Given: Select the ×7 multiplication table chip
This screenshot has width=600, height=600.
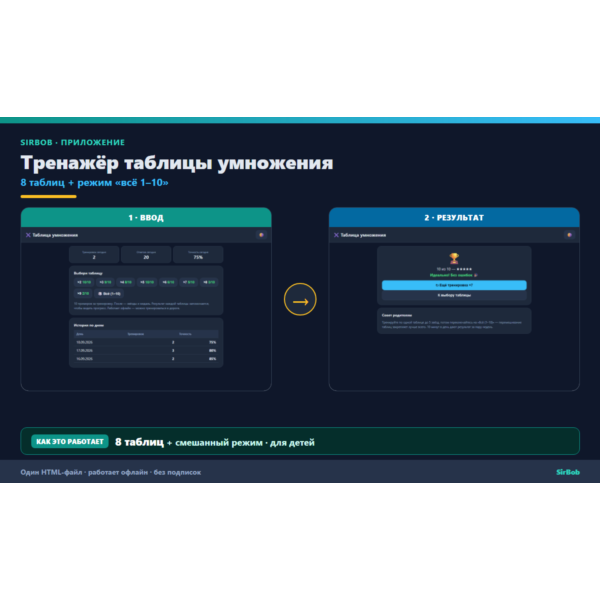Looking at the screenshot, I should click(189, 282).
